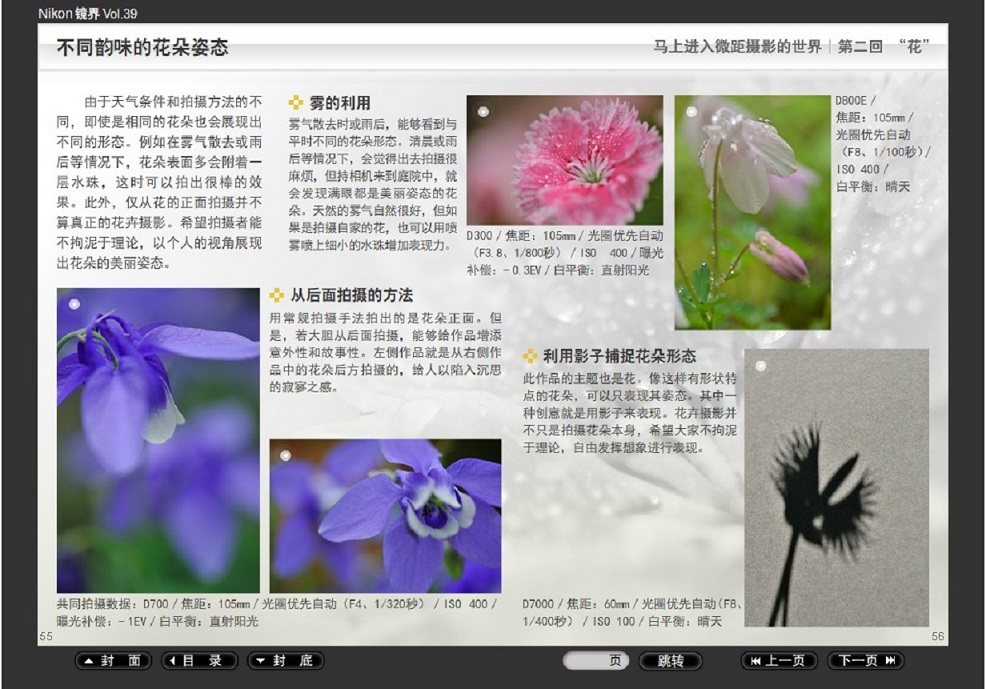Click the yellow icon beside 雾的利用

(x=296, y=102)
